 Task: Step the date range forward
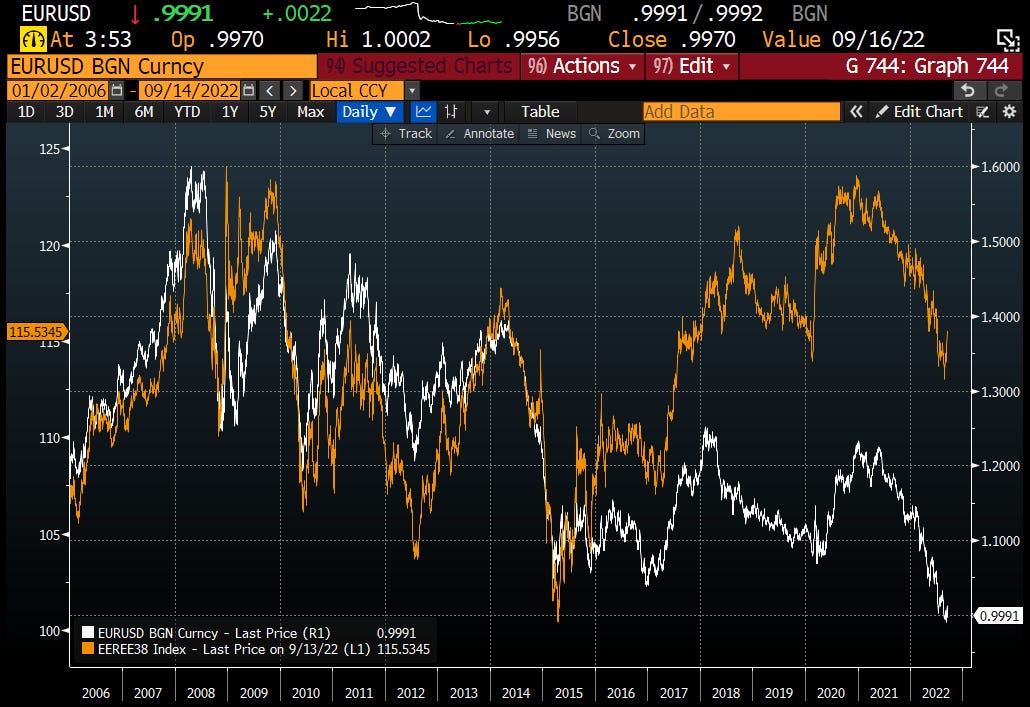point(293,91)
